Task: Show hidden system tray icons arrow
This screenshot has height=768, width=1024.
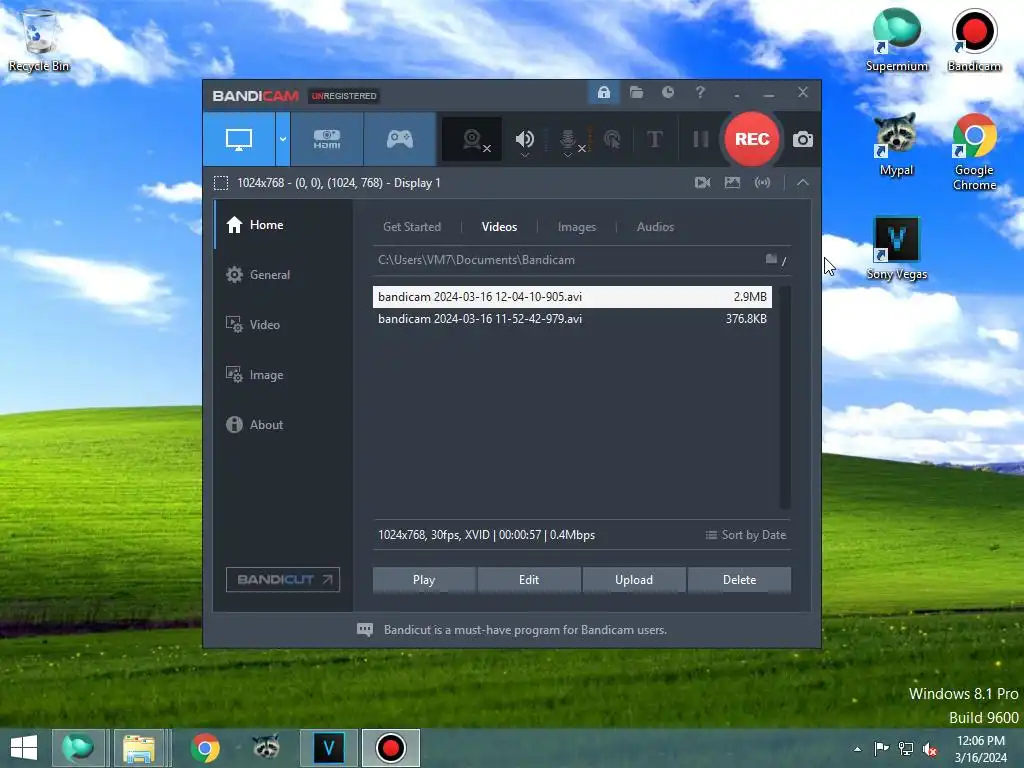Action: 857,749
